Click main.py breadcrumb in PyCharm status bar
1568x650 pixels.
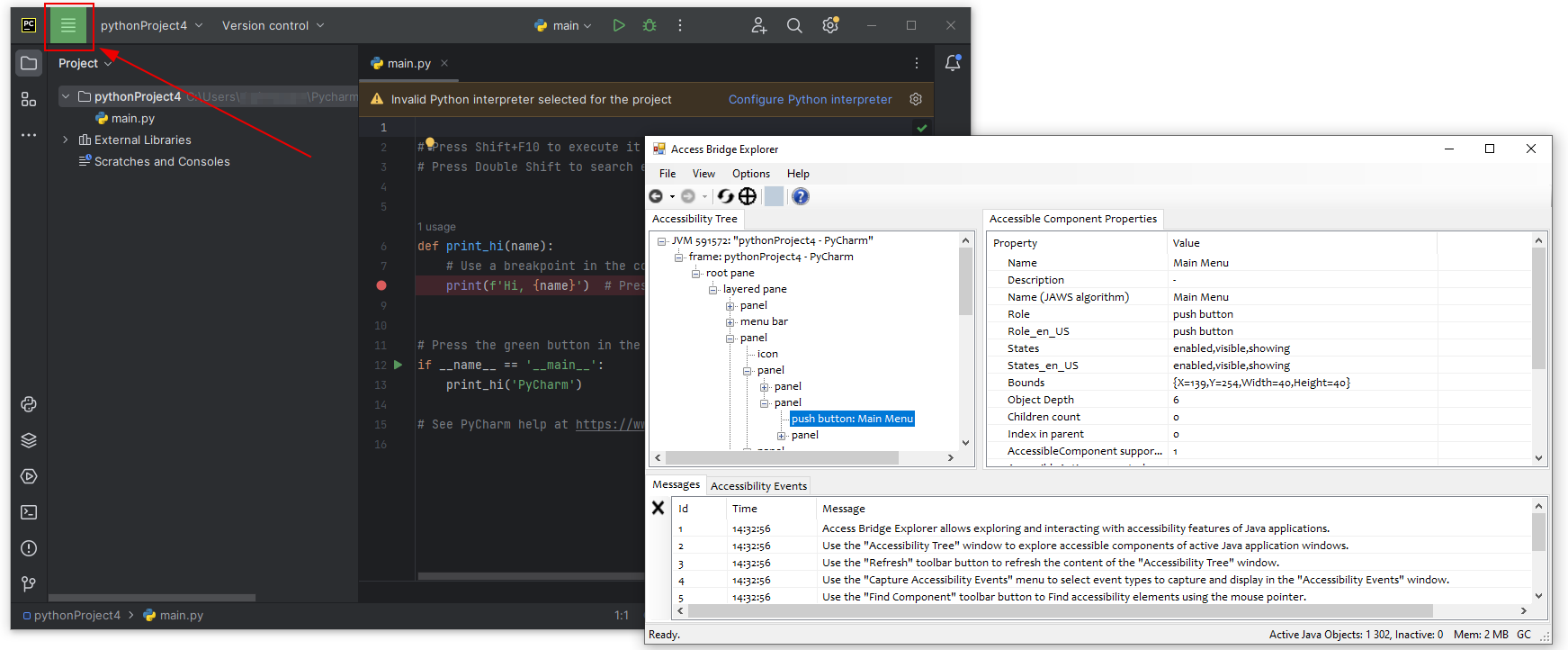[x=174, y=616]
